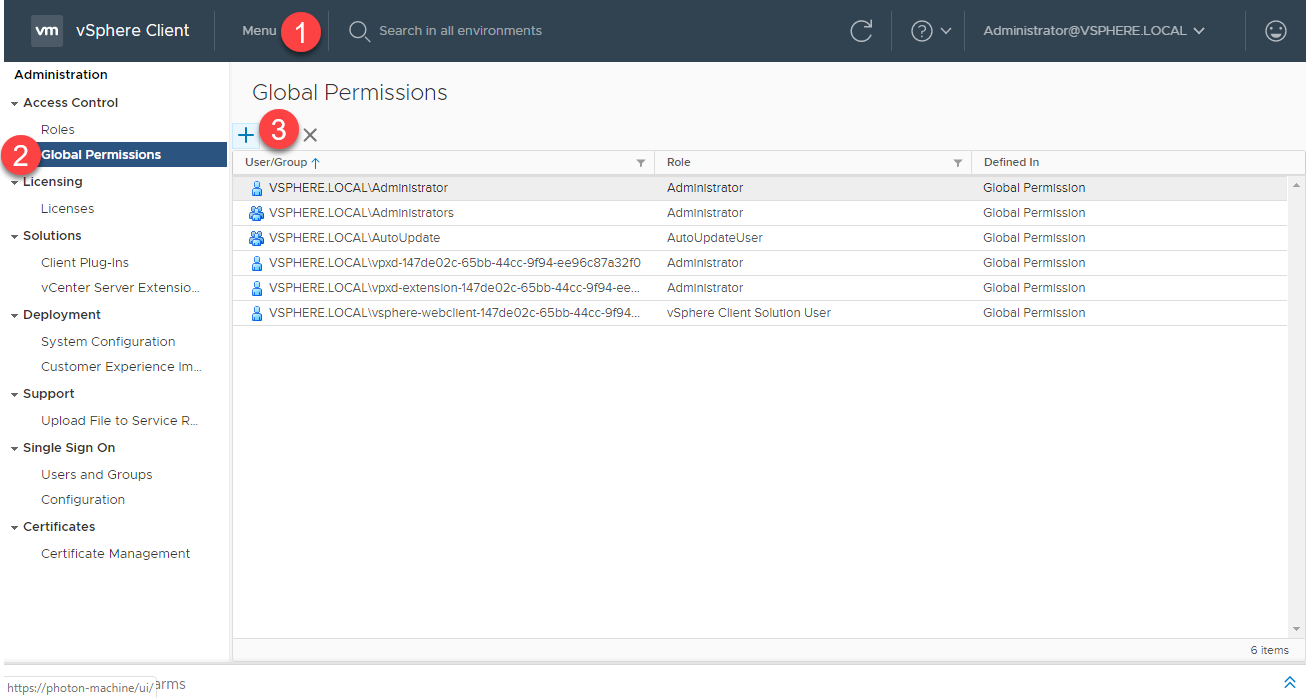Expand the bottom panel double-chevron icon

pyautogui.click(x=1289, y=682)
